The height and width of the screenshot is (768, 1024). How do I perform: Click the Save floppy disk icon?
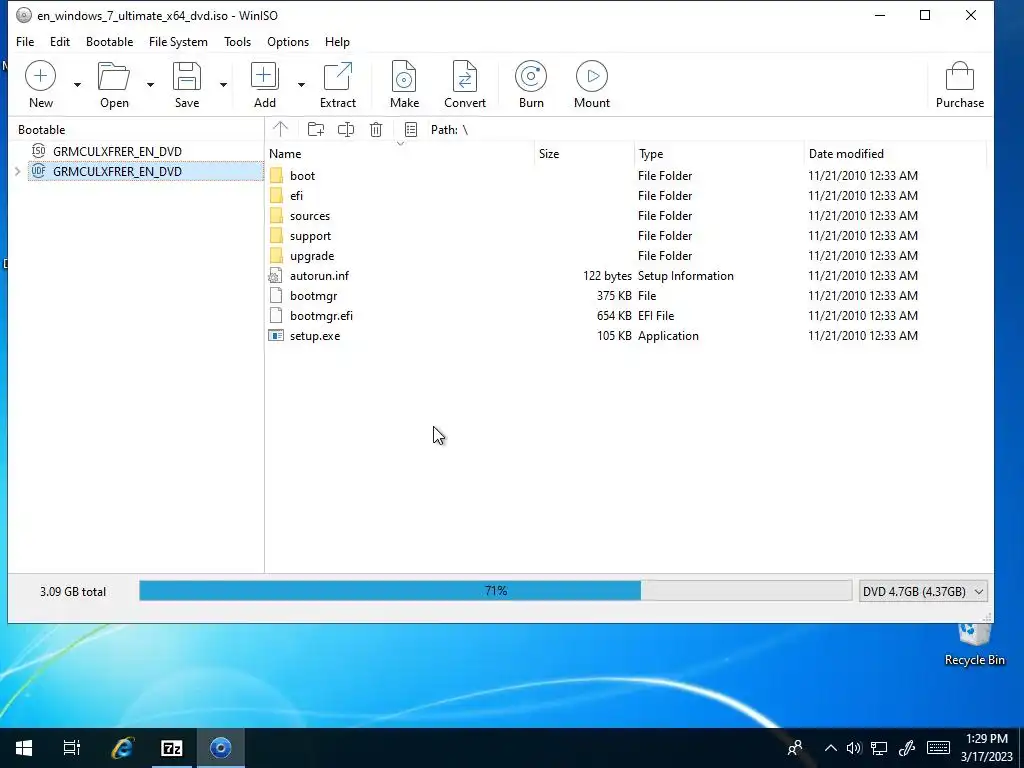(187, 76)
